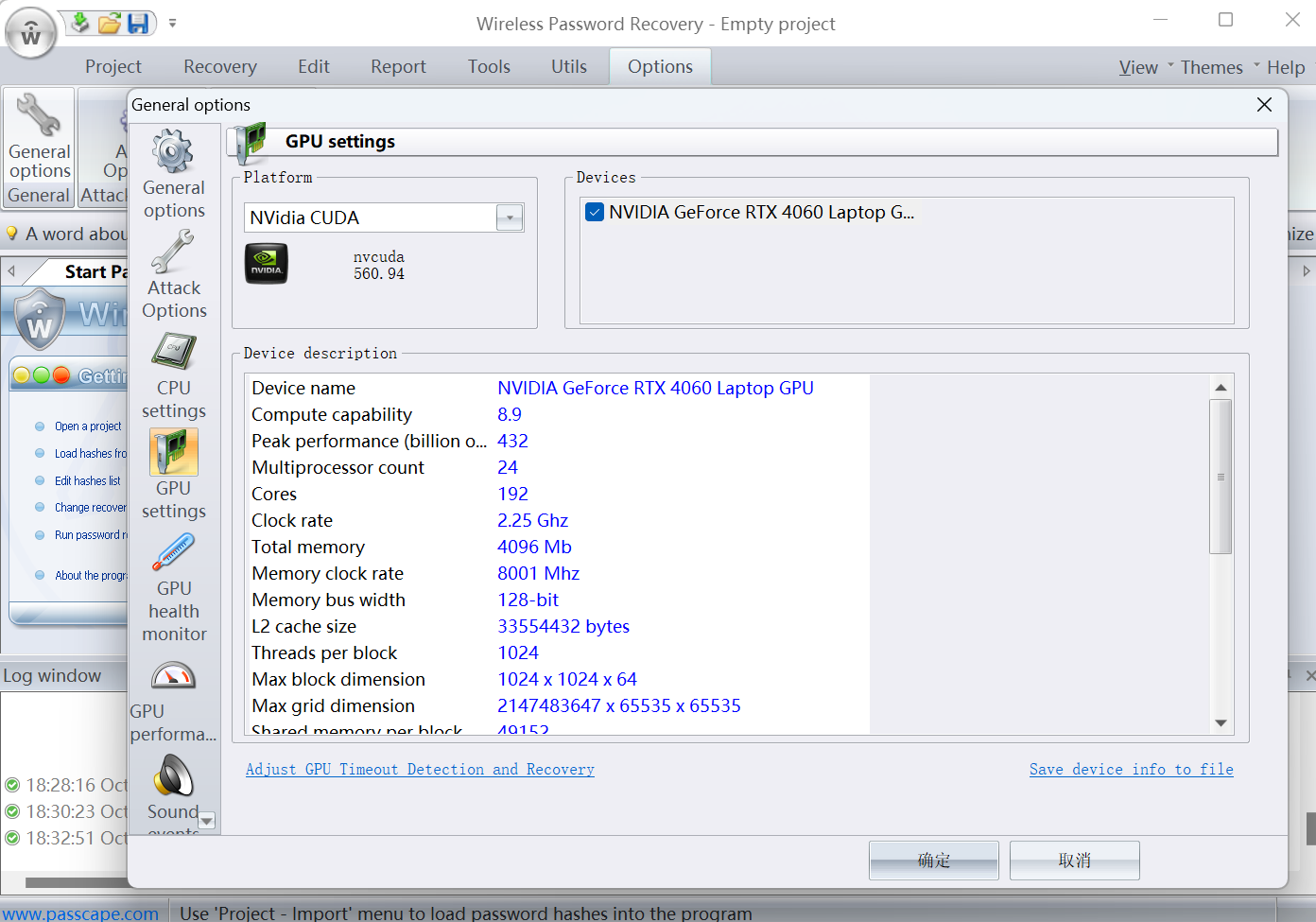Click Save device info to file link

point(1132,770)
